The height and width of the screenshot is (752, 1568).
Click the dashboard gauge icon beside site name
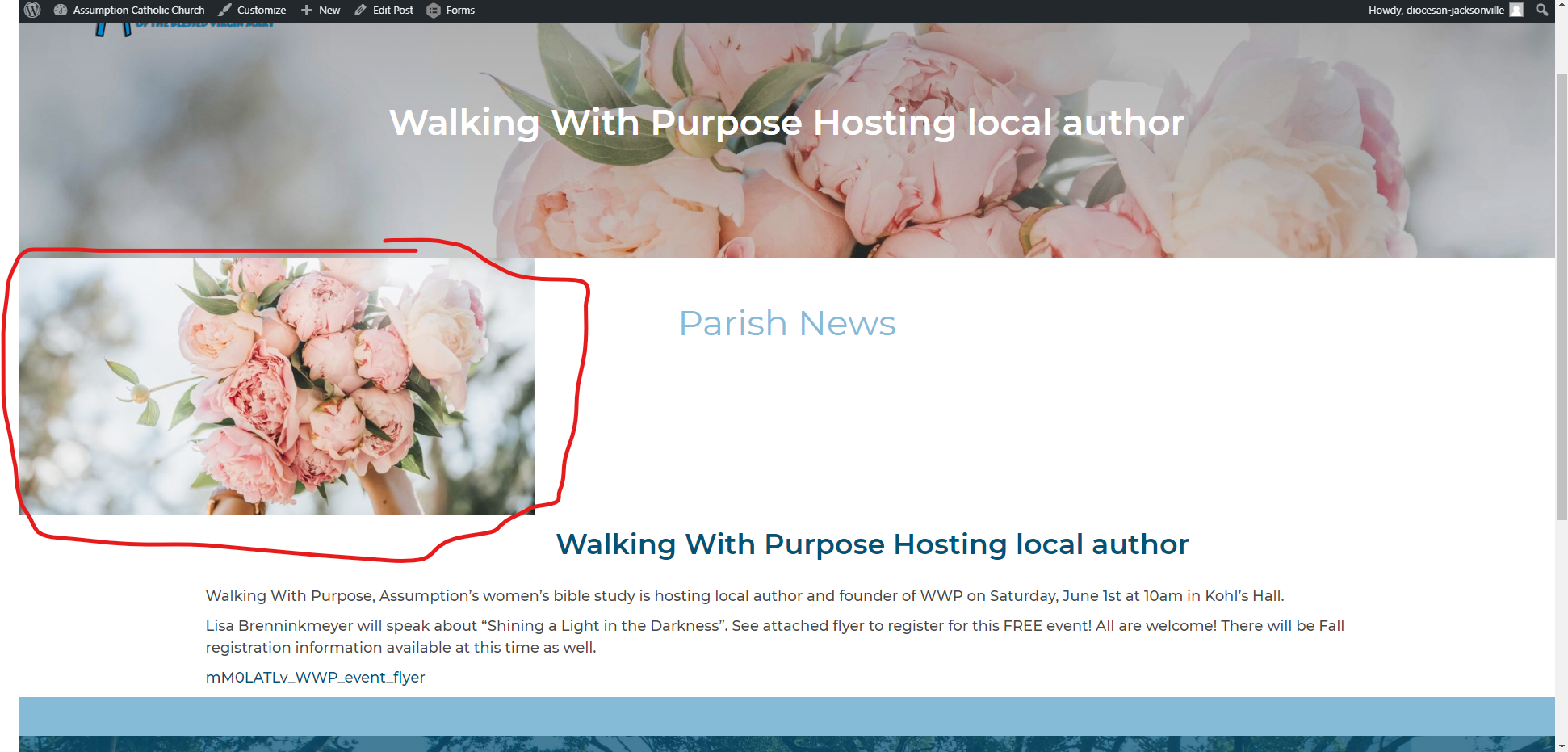61,11
